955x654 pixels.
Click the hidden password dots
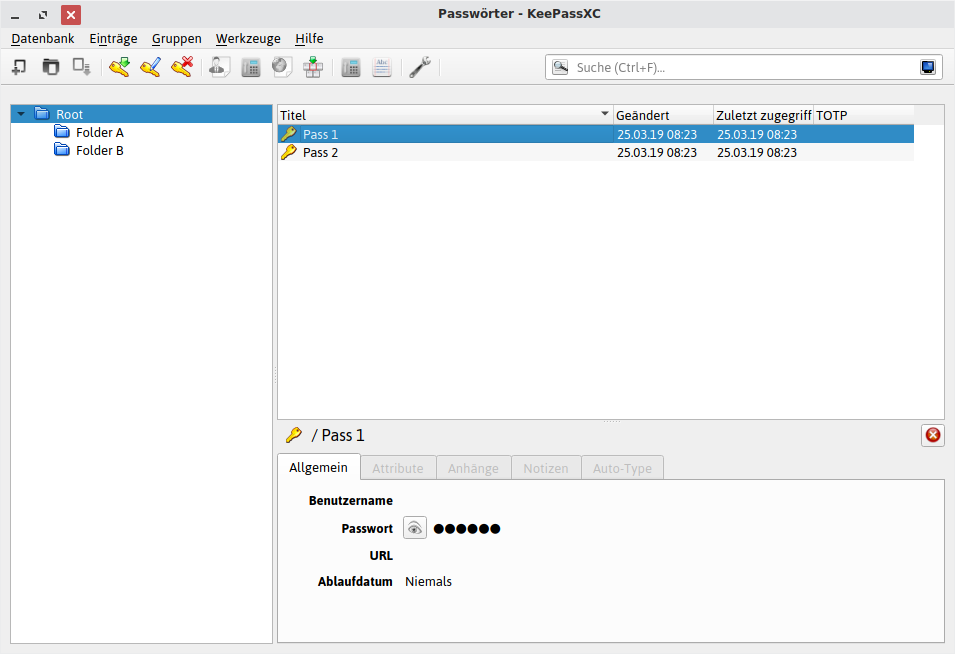[467, 529]
